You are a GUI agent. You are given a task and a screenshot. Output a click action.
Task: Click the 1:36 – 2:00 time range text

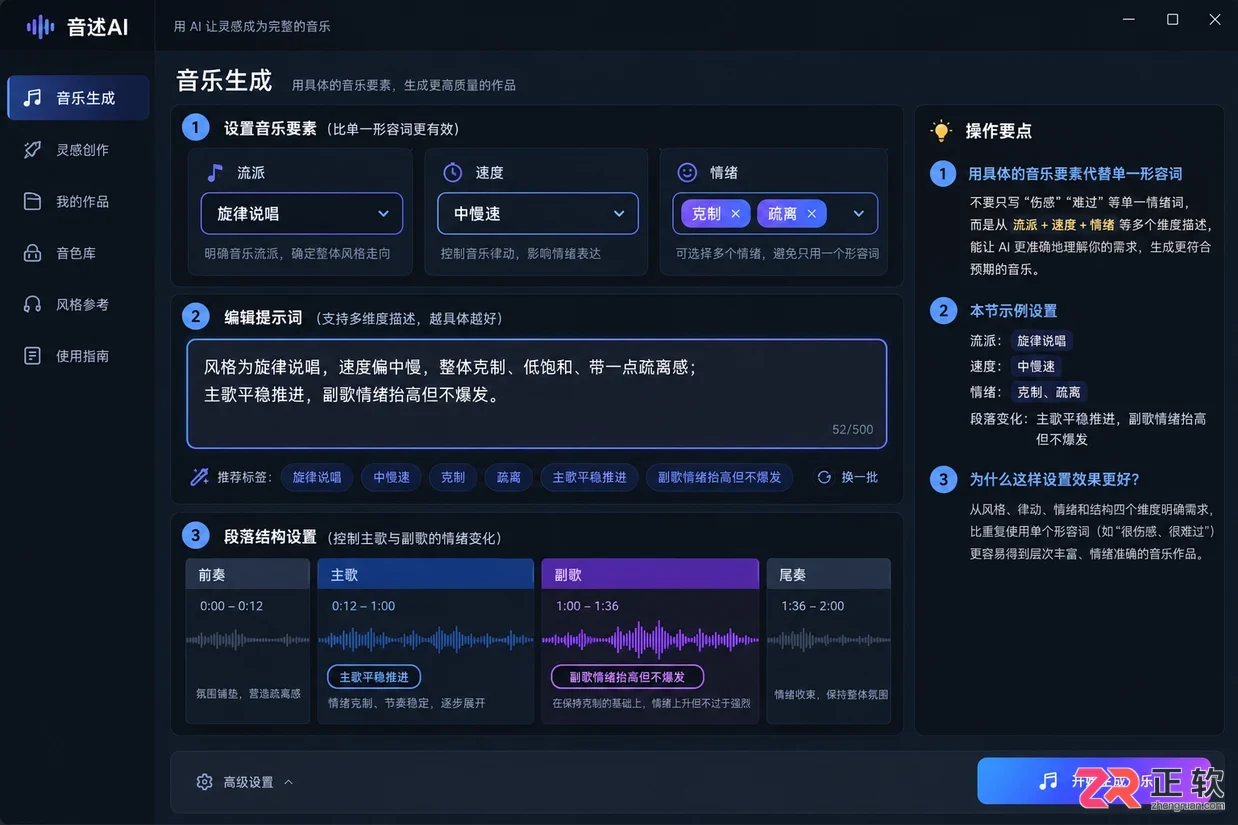pyautogui.click(x=812, y=606)
